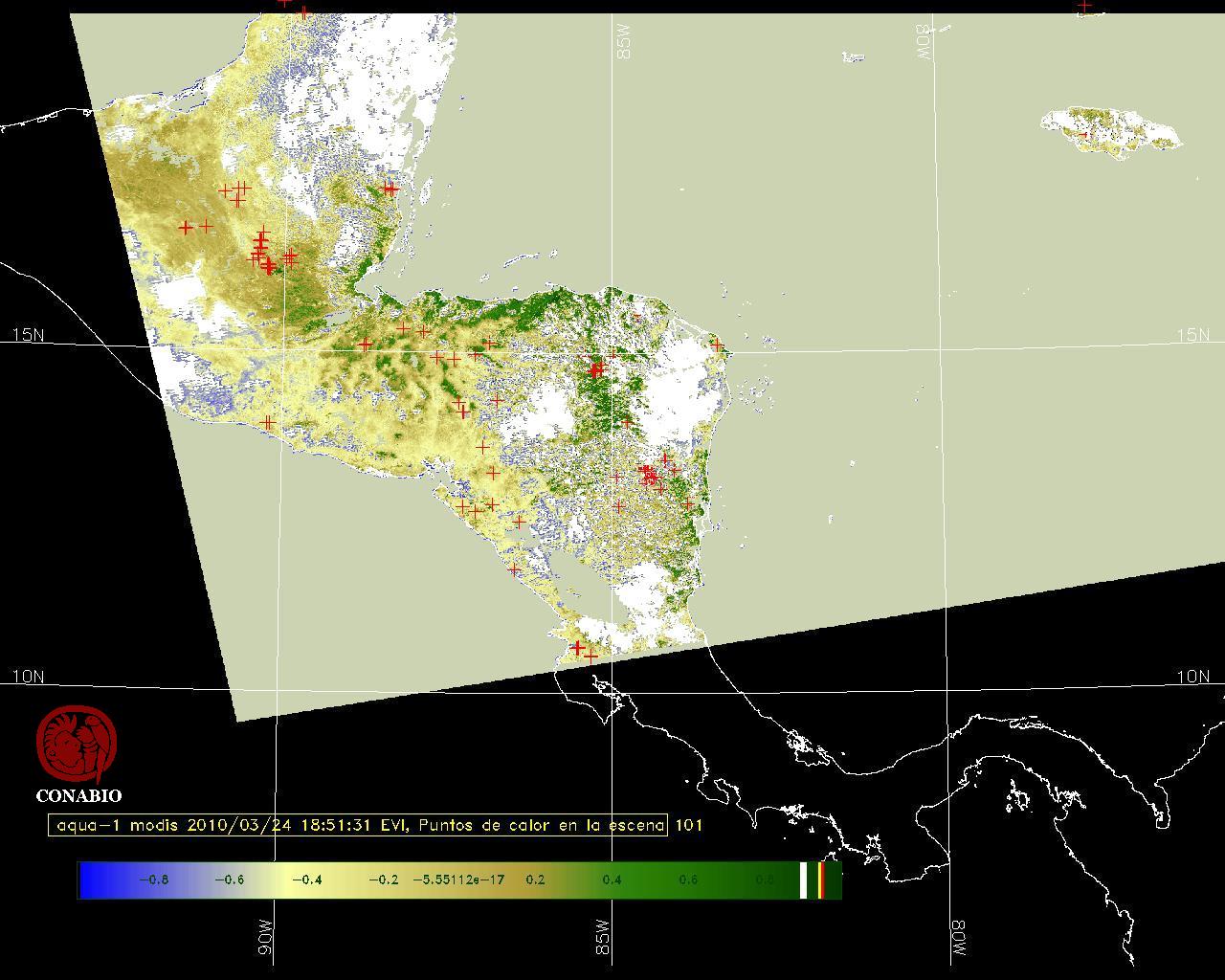Click the red cross at top-right image edge
The width and height of the screenshot is (1225, 980).
[x=1084, y=7]
